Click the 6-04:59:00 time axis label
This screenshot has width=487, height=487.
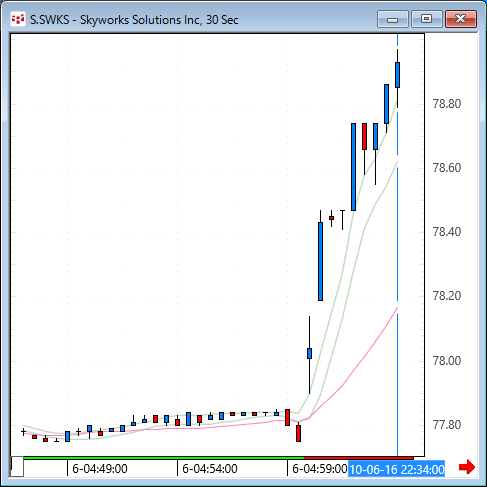pyautogui.click(x=319, y=469)
